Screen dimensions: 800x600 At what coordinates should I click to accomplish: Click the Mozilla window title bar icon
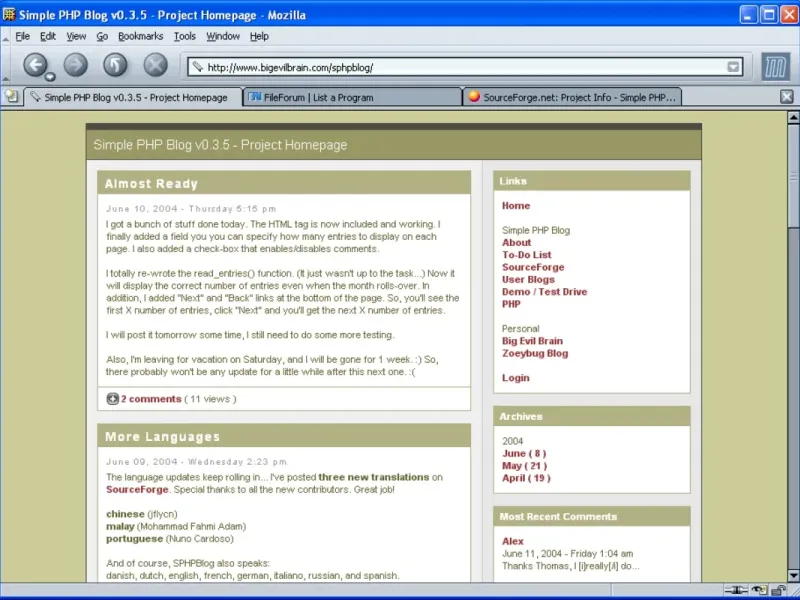(9, 14)
